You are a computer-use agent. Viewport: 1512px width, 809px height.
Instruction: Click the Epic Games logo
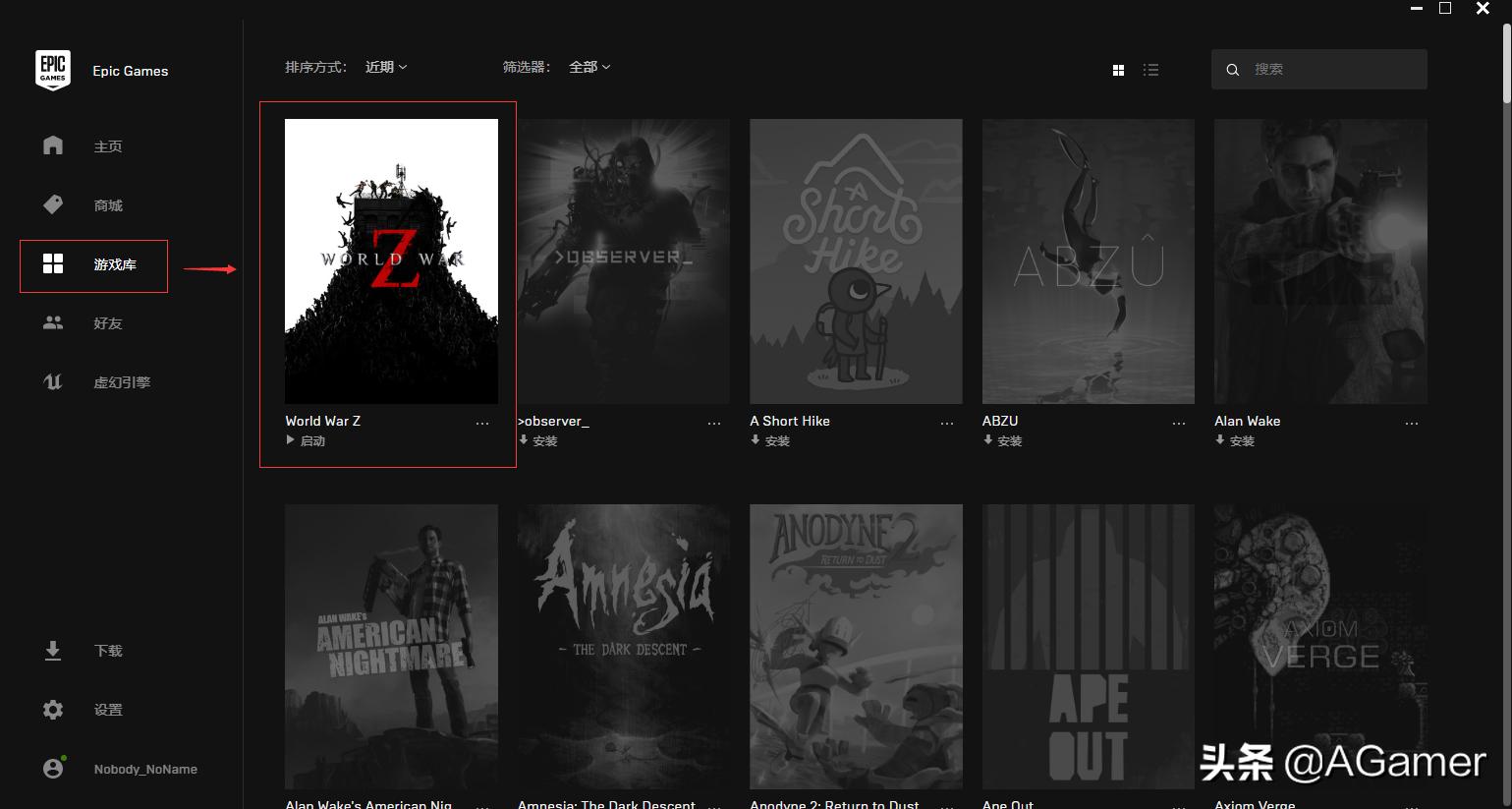[53, 71]
